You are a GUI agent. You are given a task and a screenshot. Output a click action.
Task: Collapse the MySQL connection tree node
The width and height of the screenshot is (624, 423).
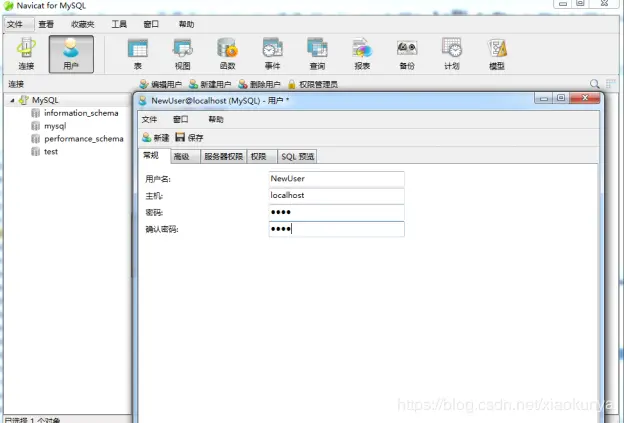(x=12, y=100)
